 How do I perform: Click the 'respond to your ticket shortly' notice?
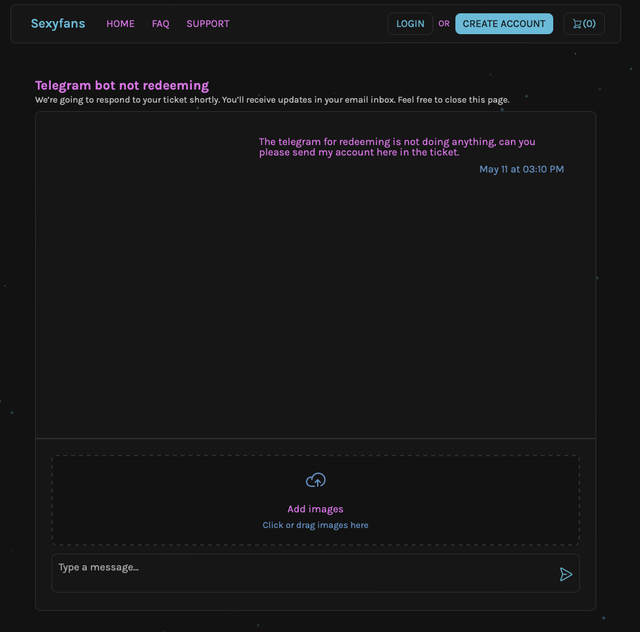(272, 100)
